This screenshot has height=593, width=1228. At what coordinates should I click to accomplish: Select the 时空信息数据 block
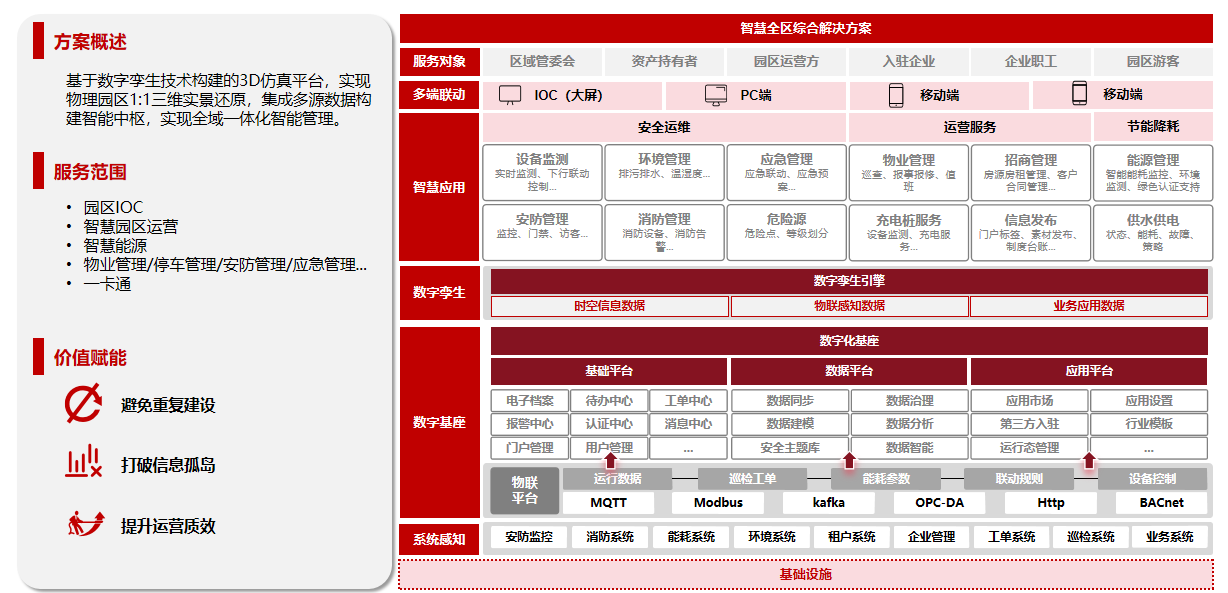[x=609, y=306]
